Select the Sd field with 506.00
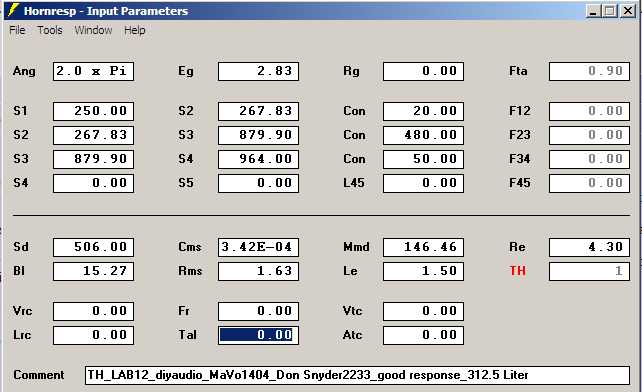Screen dimensions: 642x392 (93, 247)
